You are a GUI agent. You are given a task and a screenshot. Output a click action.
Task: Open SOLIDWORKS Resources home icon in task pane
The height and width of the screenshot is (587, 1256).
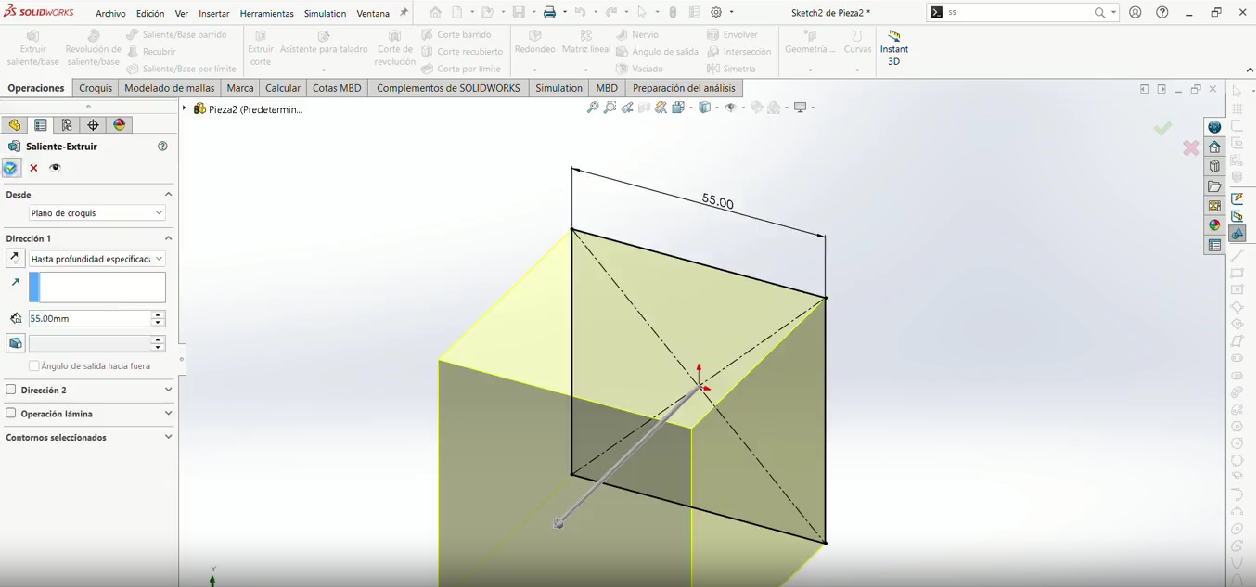[x=1214, y=147]
